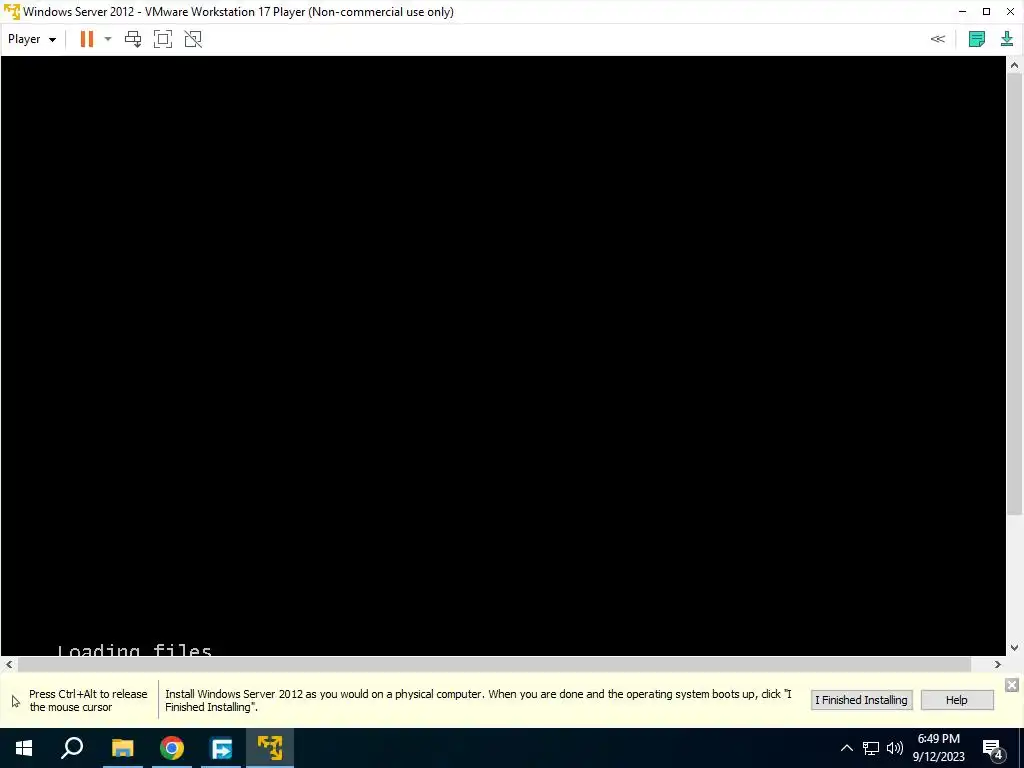1024x768 pixels.
Task: Open the green notes/message log icon
Action: pyautogui.click(x=976, y=39)
